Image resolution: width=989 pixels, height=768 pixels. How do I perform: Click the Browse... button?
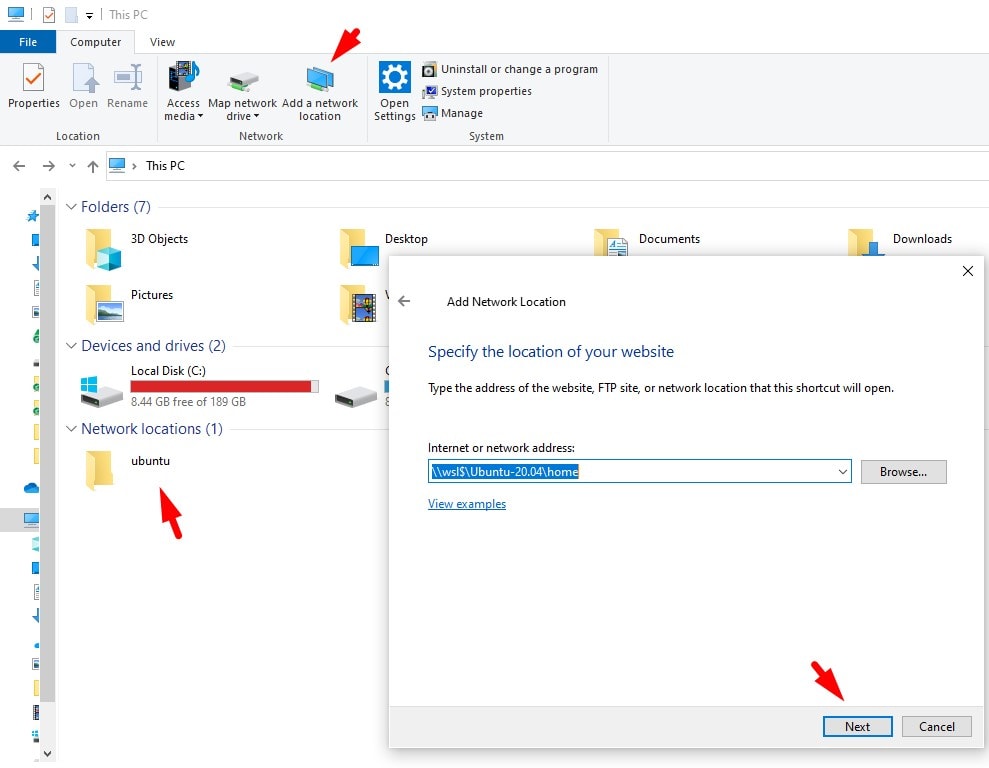(x=903, y=472)
